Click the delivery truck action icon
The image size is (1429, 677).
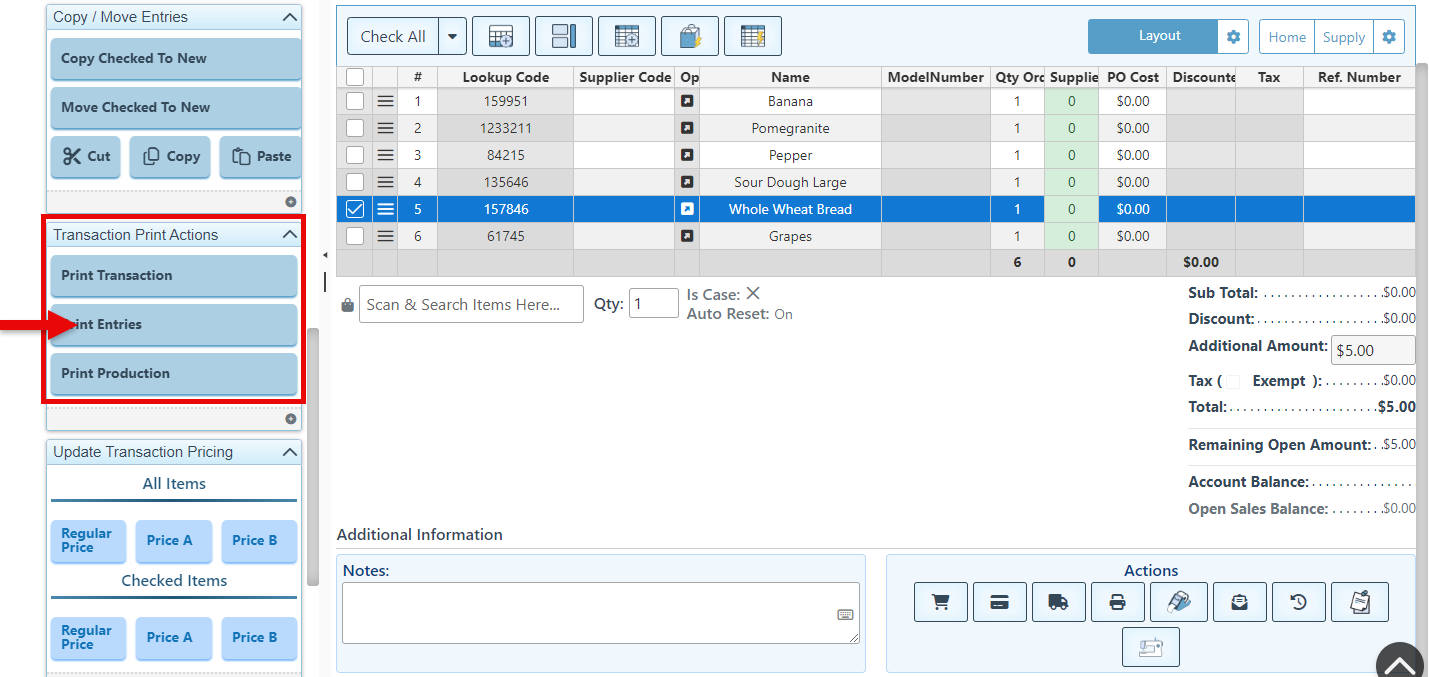pos(1058,602)
